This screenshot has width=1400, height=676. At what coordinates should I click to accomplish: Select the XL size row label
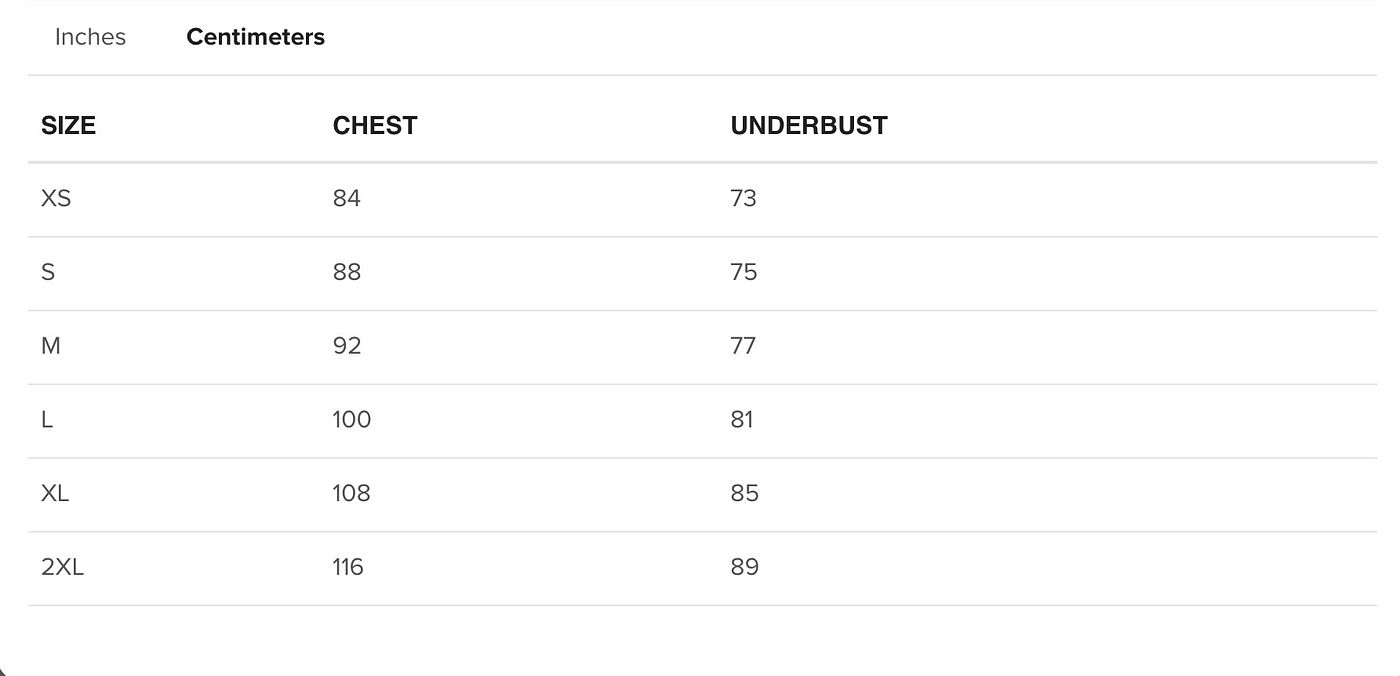click(x=55, y=493)
